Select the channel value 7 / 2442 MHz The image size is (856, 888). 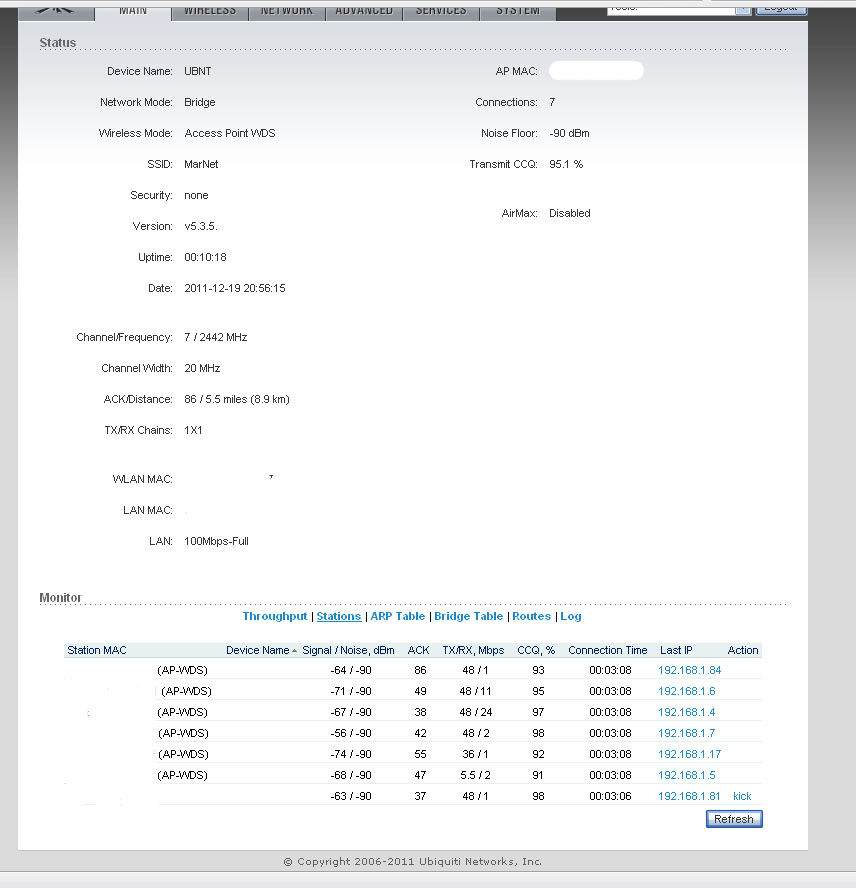pyautogui.click(x=216, y=338)
